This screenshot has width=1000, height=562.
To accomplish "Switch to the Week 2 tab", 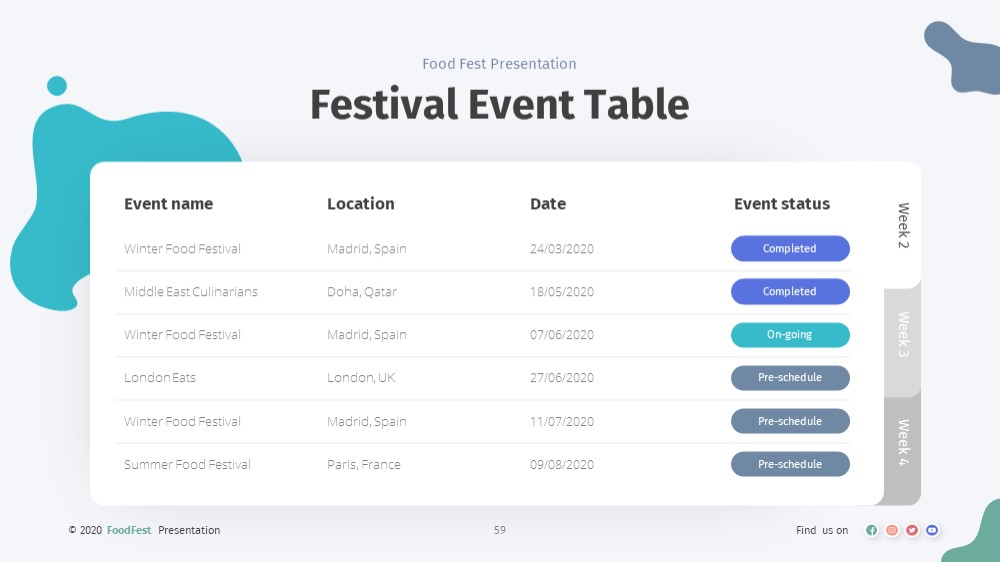I will point(903,225).
